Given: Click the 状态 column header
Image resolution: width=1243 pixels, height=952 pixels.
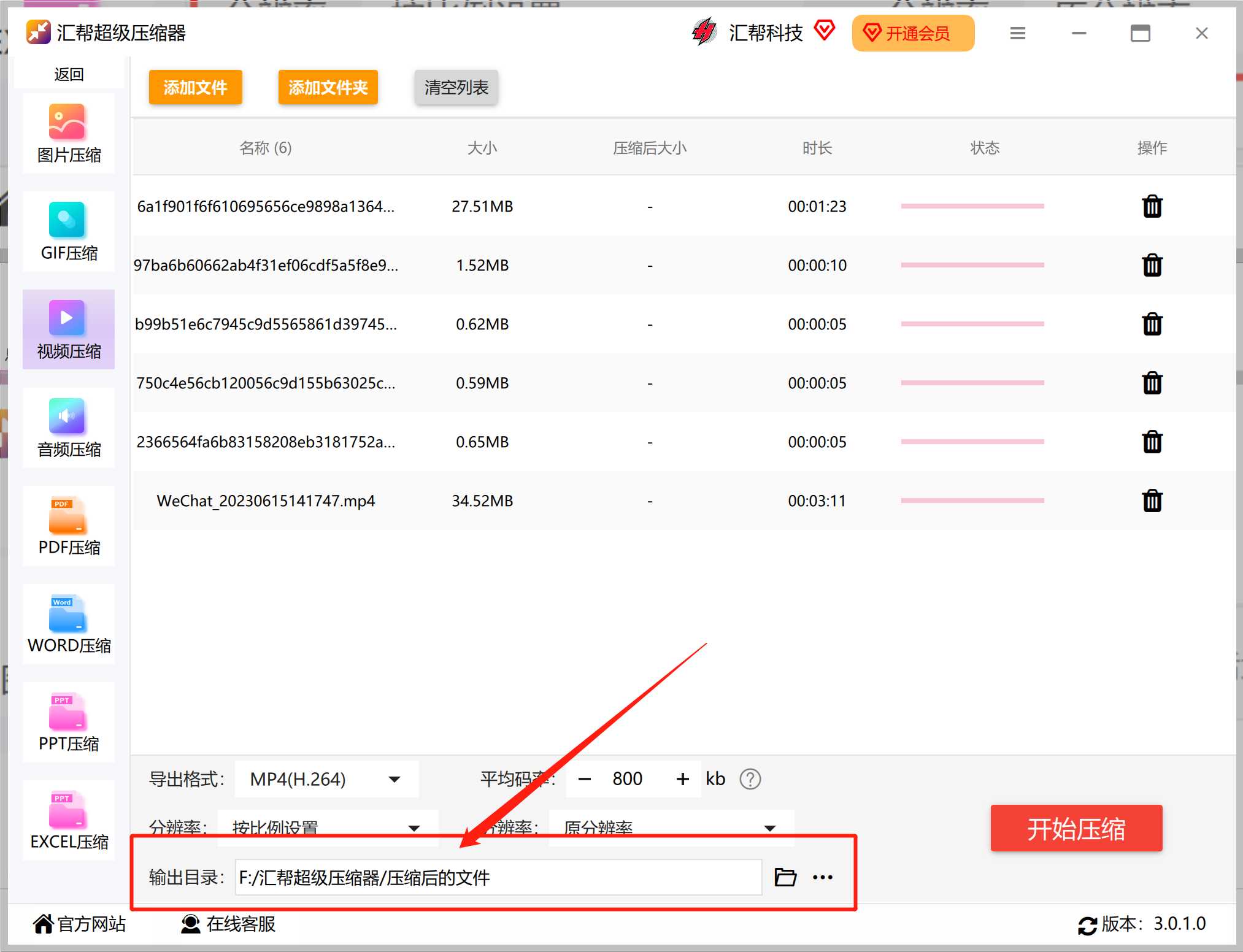Looking at the screenshot, I should (985, 148).
